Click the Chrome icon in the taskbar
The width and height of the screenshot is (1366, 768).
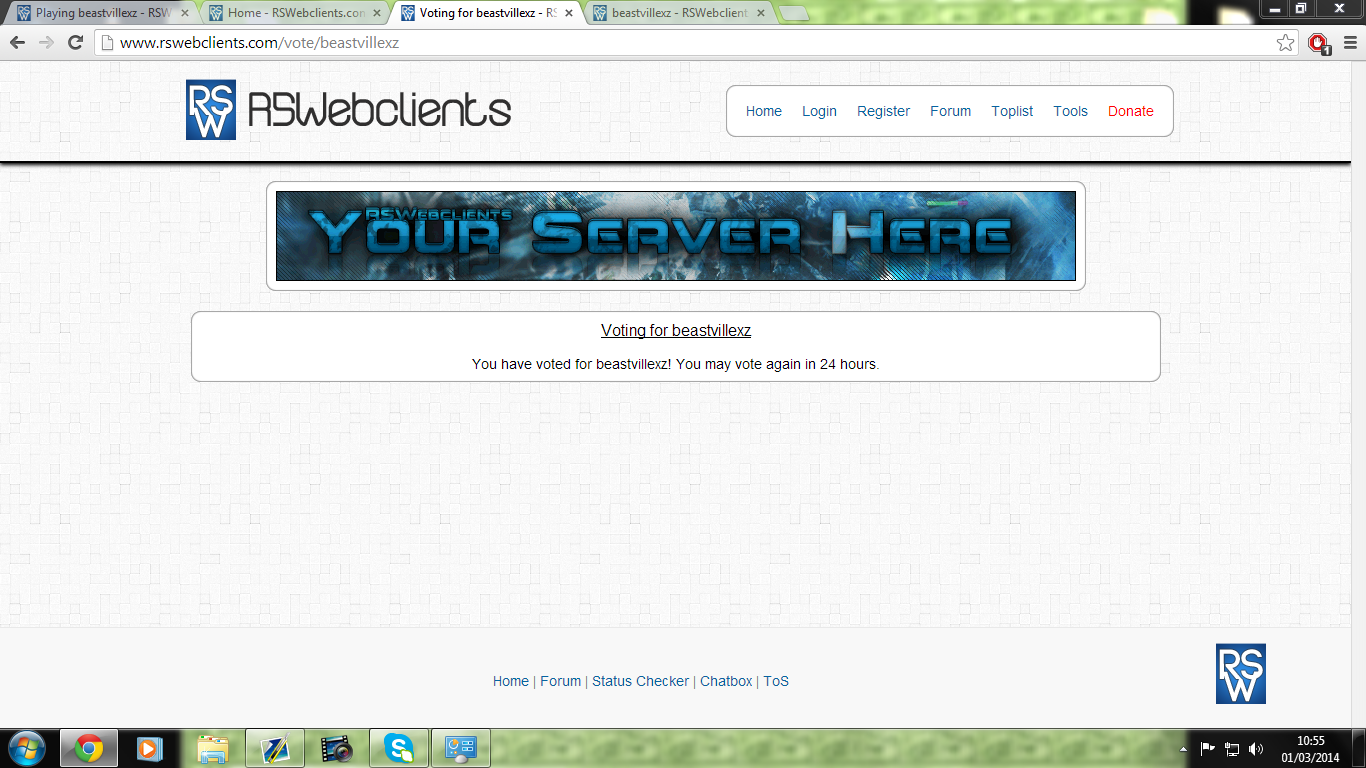(x=89, y=748)
